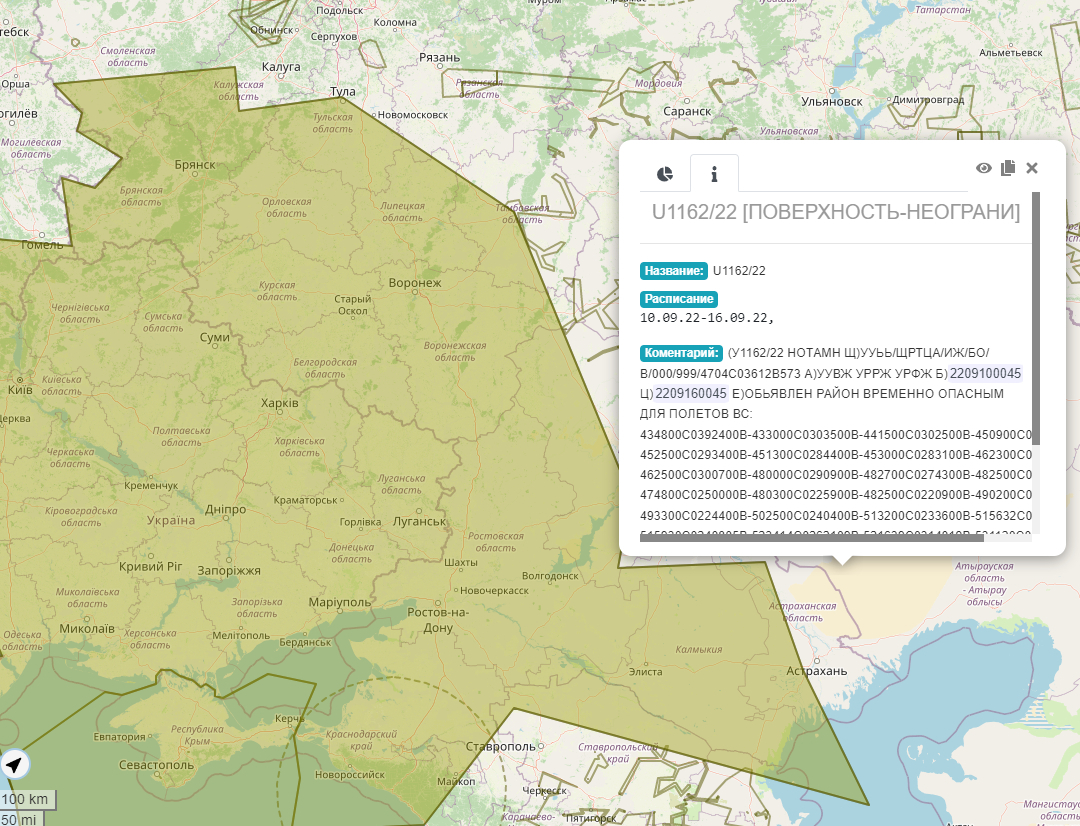
Task: Click Рязань city label on map
Action: pos(439,58)
